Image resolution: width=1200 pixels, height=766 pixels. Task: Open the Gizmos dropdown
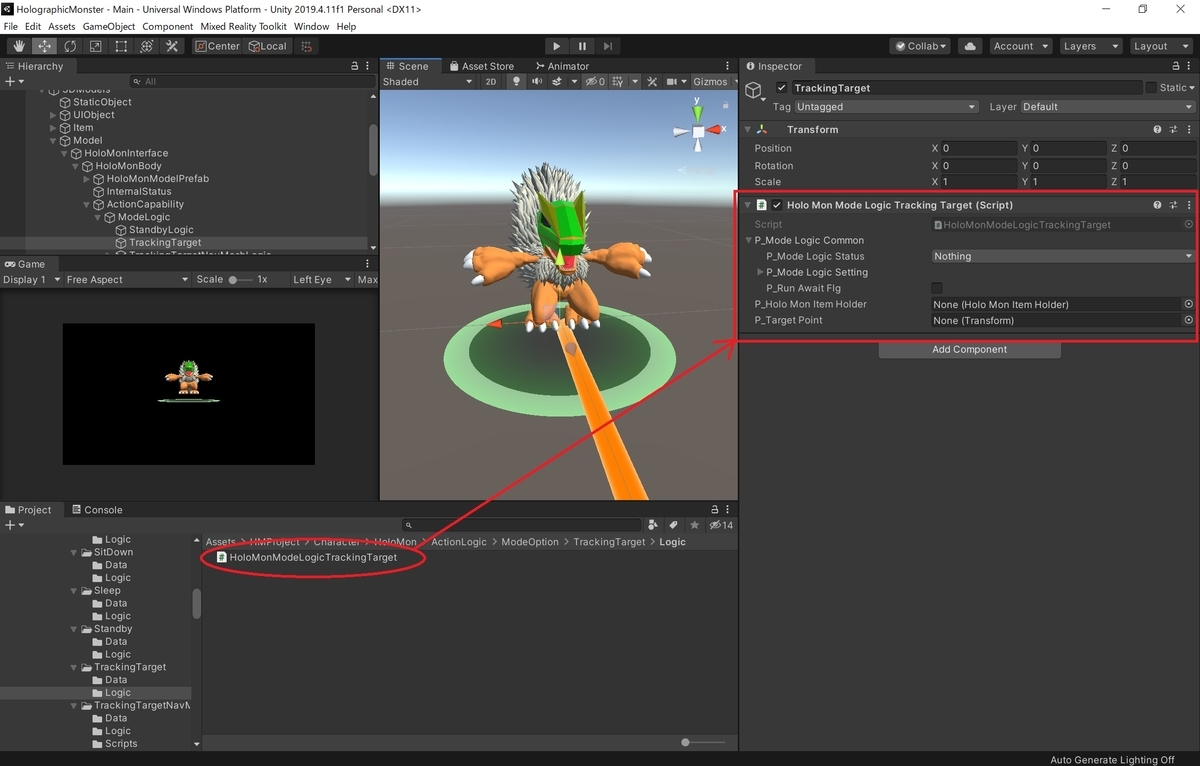(714, 82)
